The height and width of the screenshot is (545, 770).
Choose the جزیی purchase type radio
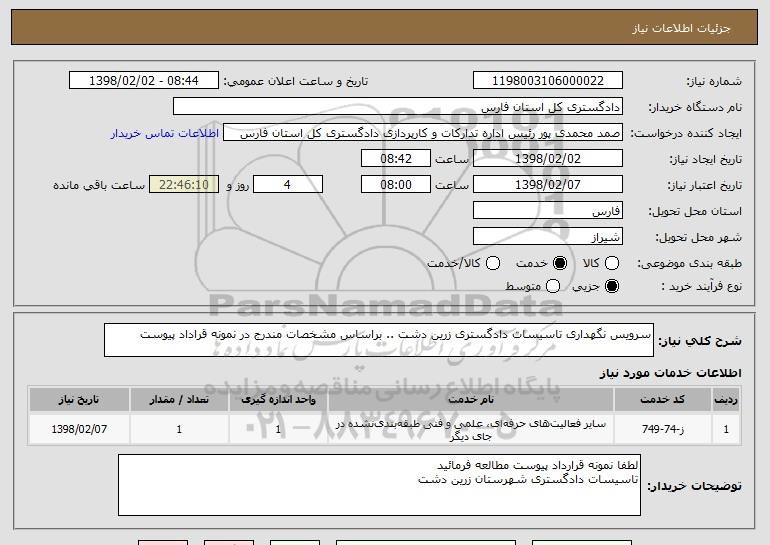coord(612,286)
